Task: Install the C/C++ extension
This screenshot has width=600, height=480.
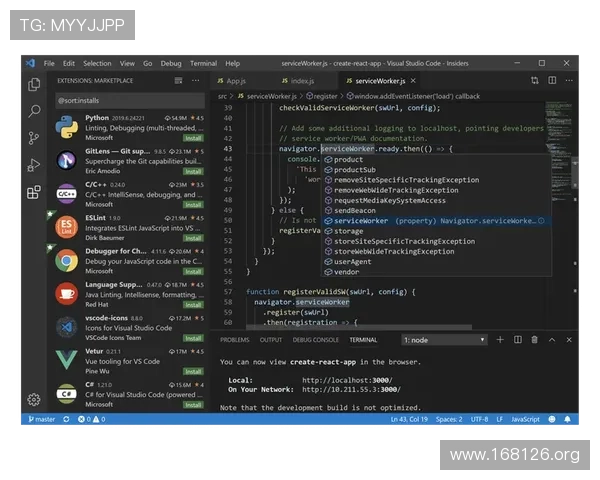Action: click(193, 205)
